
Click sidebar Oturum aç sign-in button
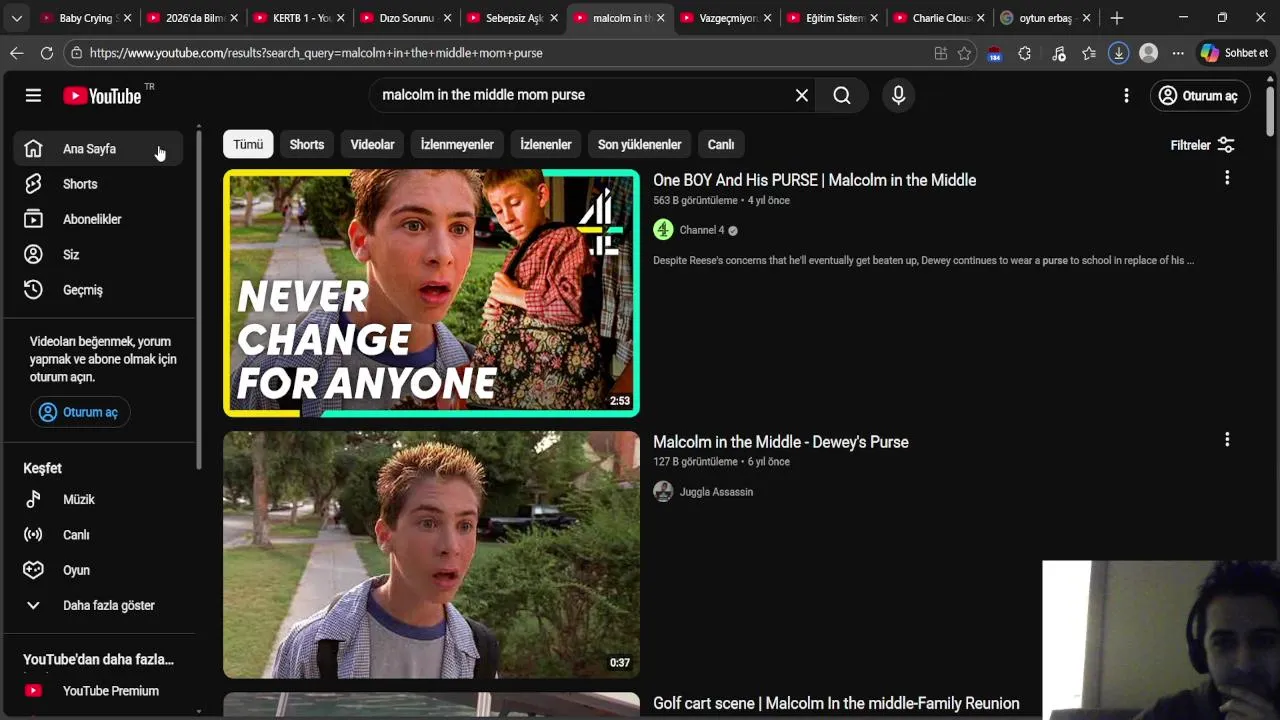coord(80,412)
